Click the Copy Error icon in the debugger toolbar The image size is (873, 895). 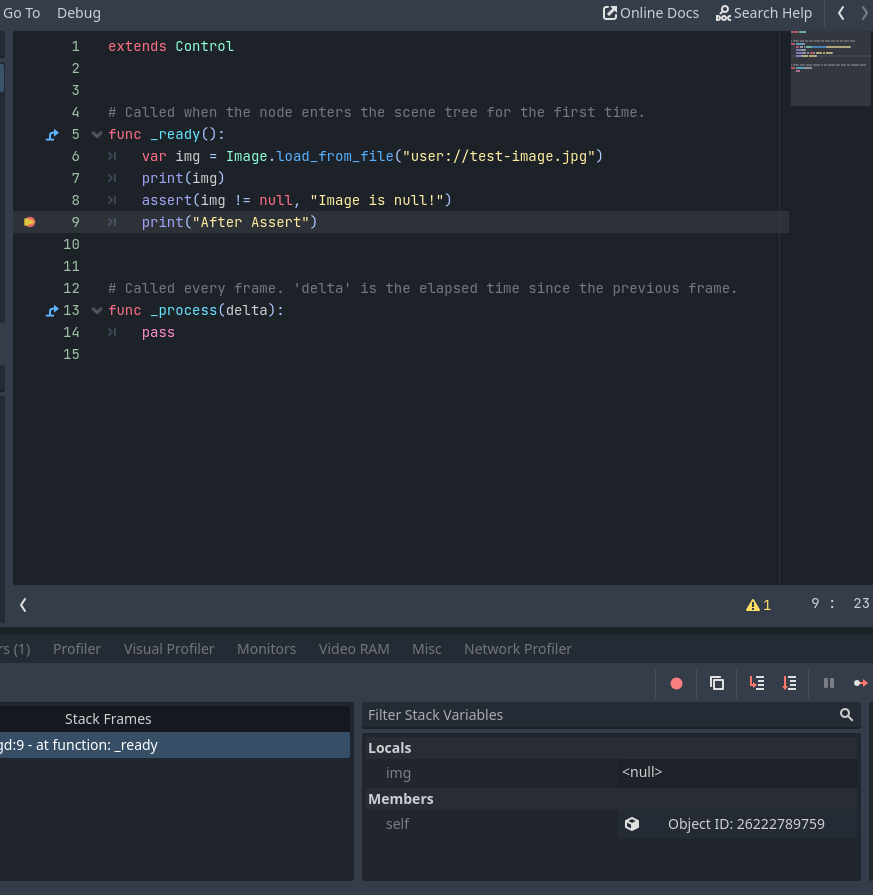click(x=717, y=683)
